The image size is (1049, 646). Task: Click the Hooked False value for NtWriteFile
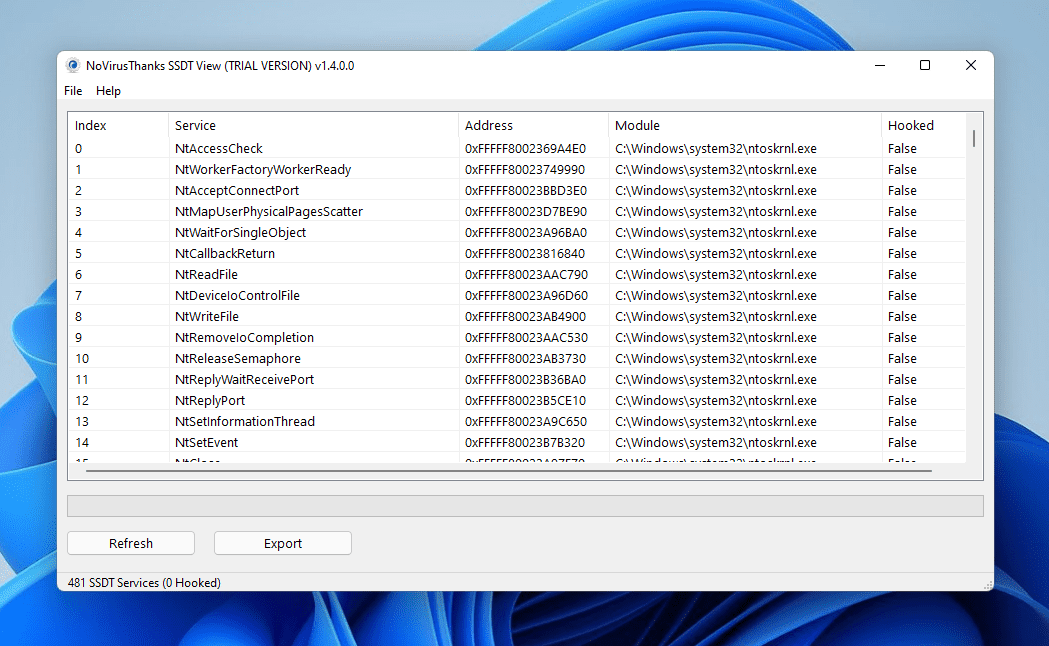tap(902, 316)
